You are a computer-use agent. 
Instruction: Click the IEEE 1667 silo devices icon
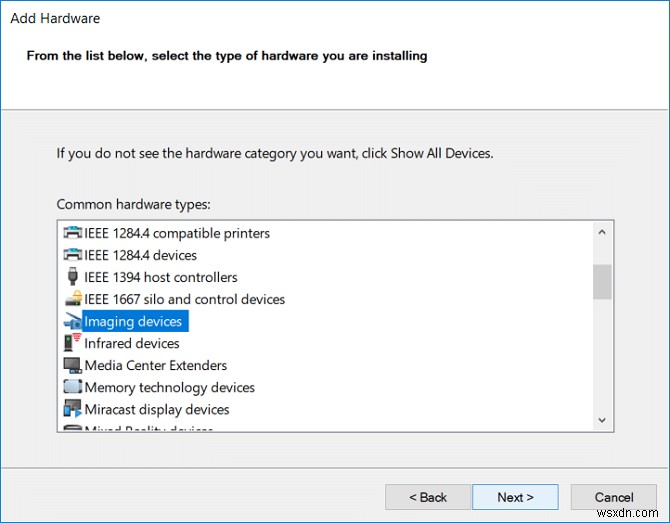pyautogui.click(x=72, y=299)
